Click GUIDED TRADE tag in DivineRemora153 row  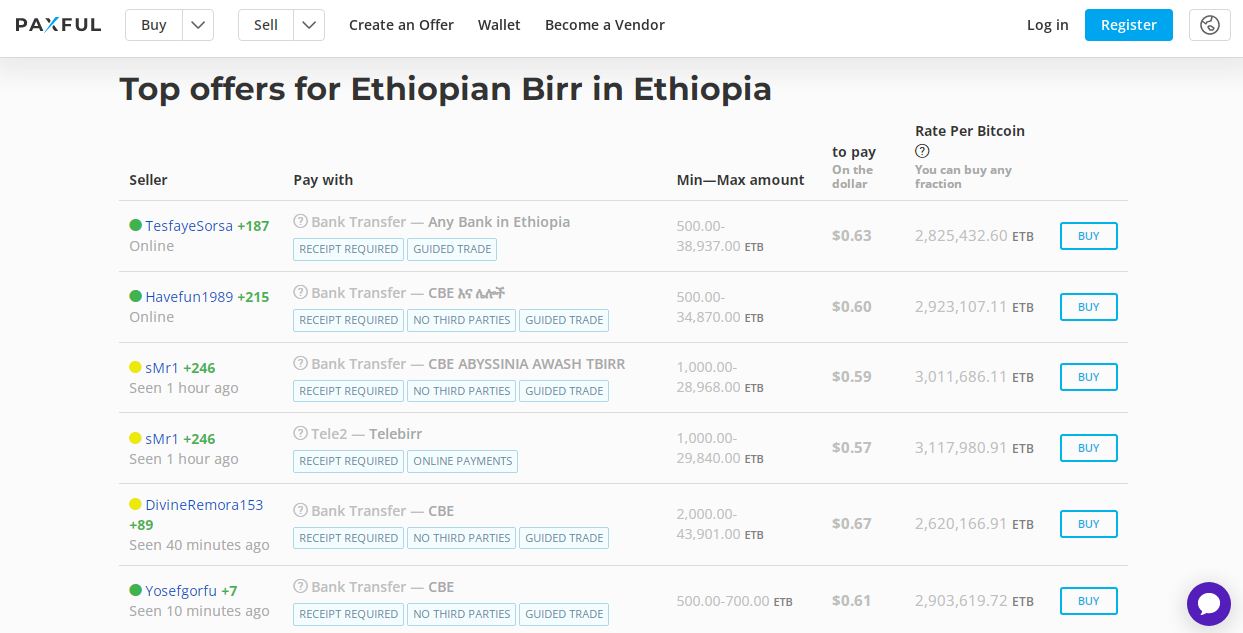564,538
